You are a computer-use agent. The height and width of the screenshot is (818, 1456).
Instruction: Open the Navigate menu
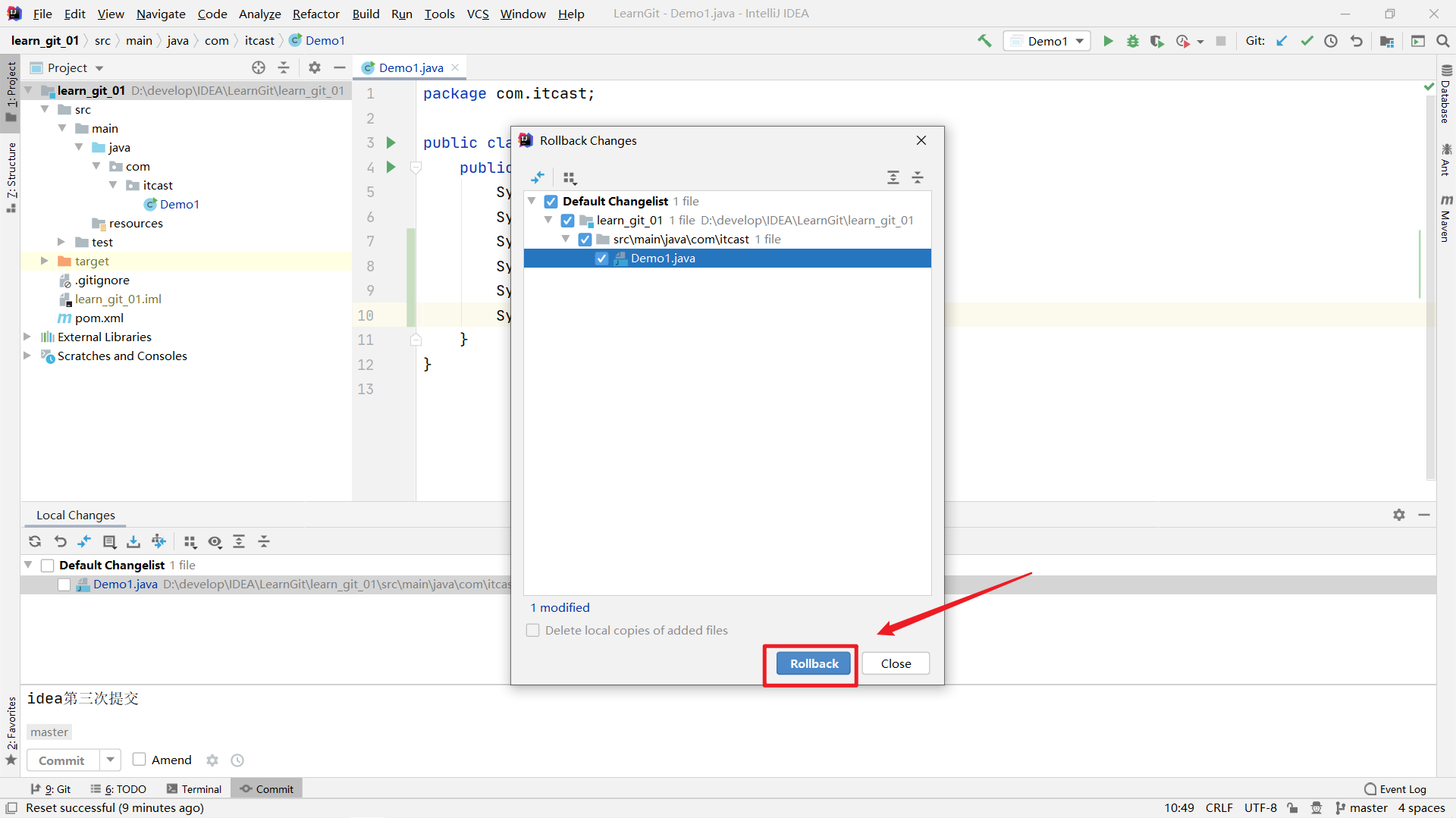pyautogui.click(x=161, y=14)
